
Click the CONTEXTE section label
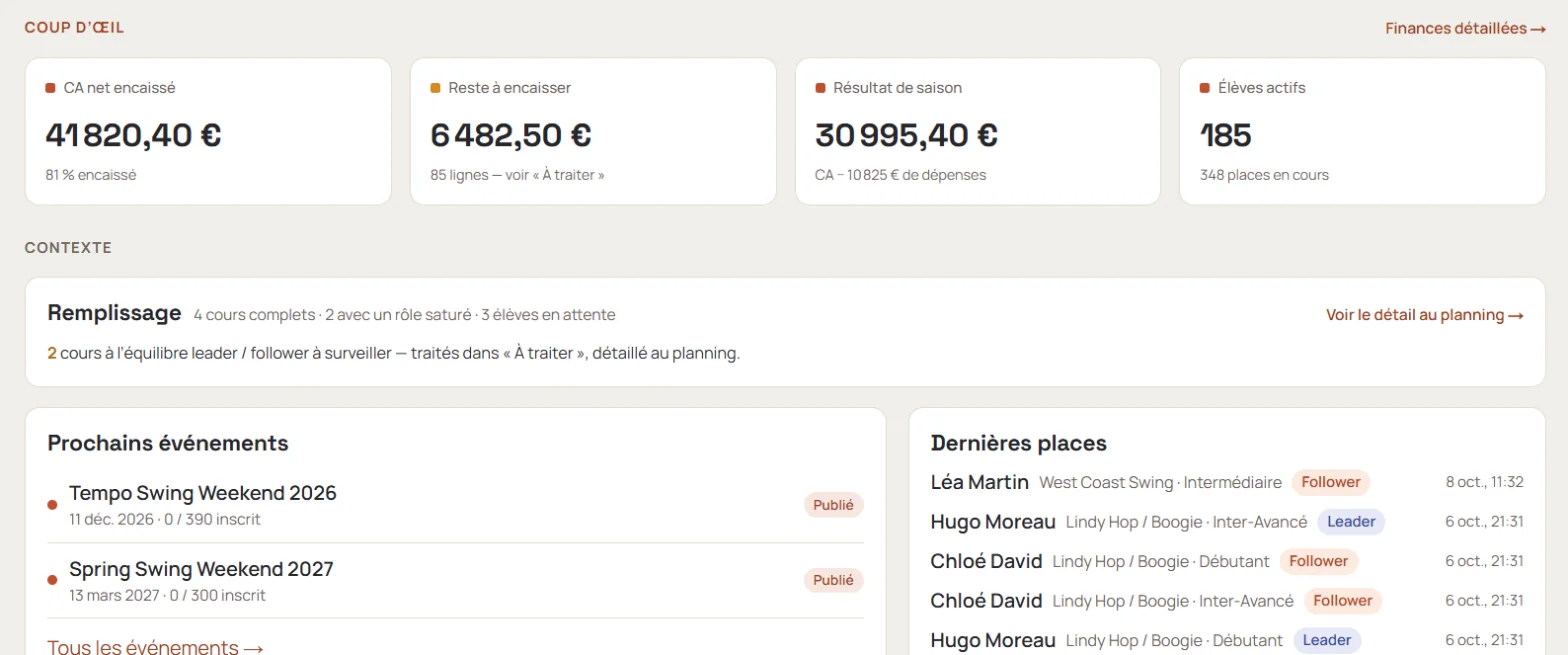(68, 248)
